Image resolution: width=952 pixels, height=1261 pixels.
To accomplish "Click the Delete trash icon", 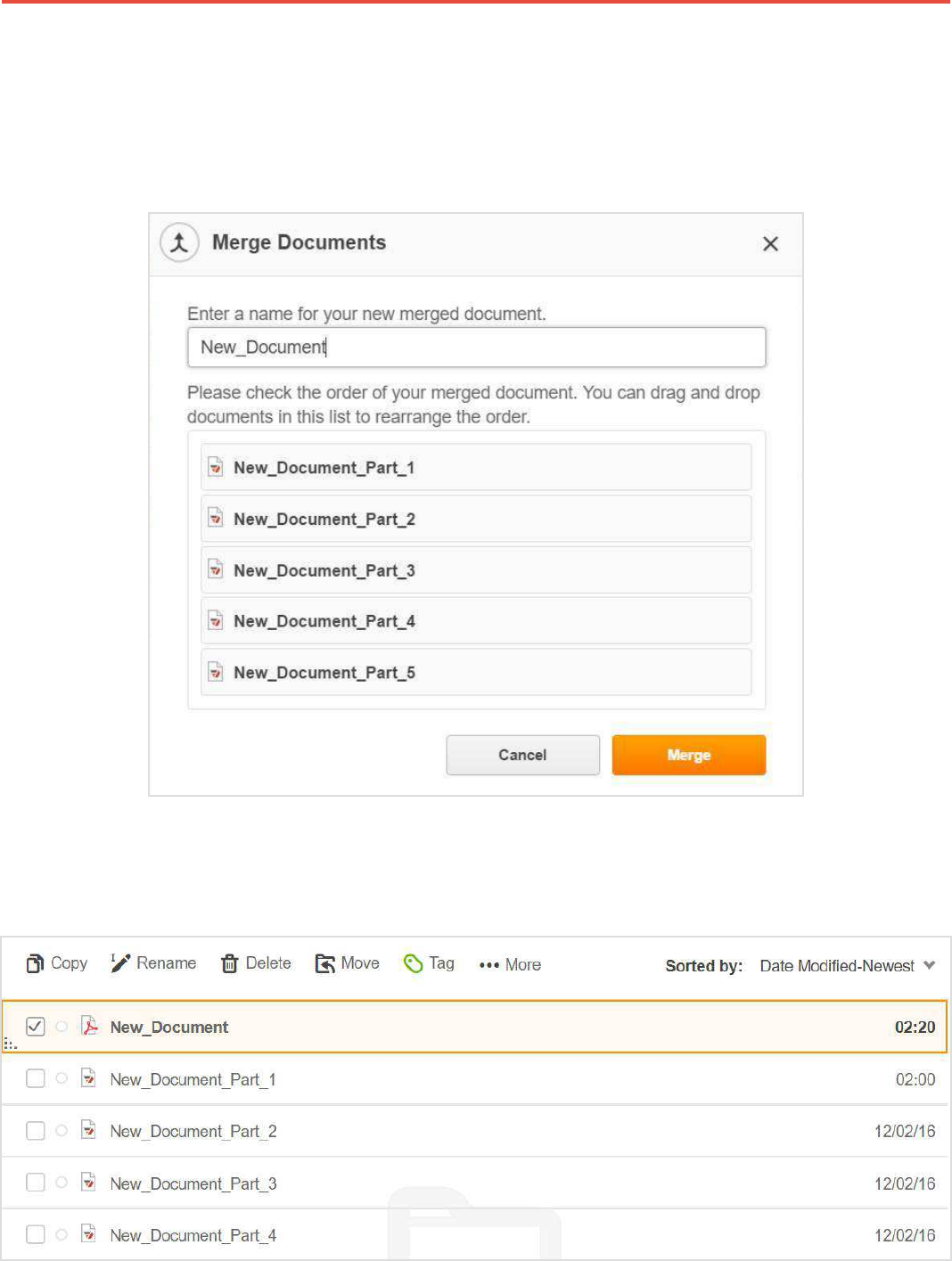I will [230, 963].
